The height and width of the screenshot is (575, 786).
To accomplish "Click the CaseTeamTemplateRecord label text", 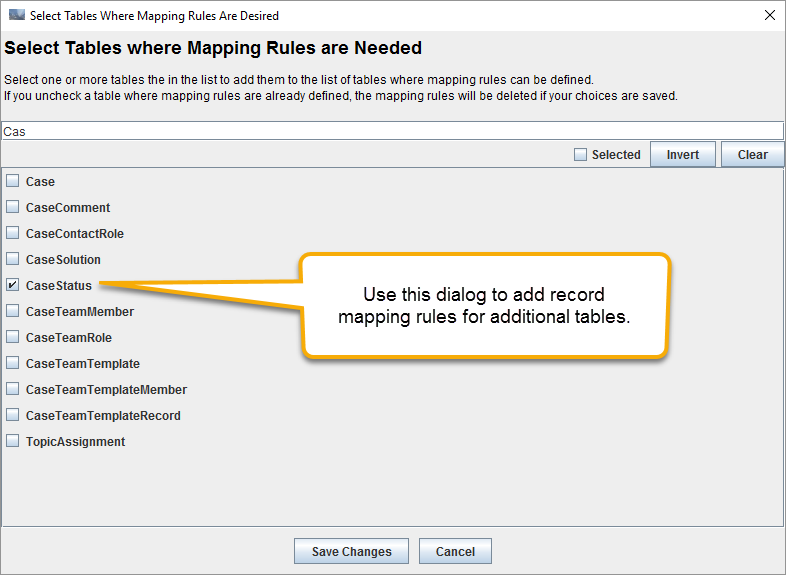I will [x=103, y=416].
